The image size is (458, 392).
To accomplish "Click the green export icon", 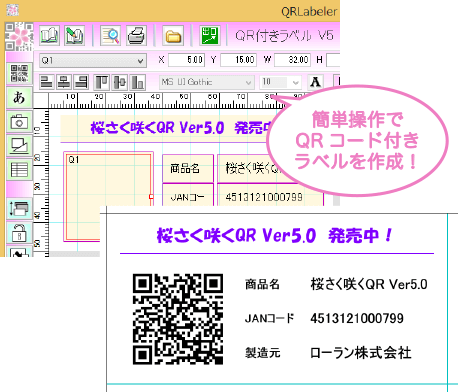I will tap(210, 35).
